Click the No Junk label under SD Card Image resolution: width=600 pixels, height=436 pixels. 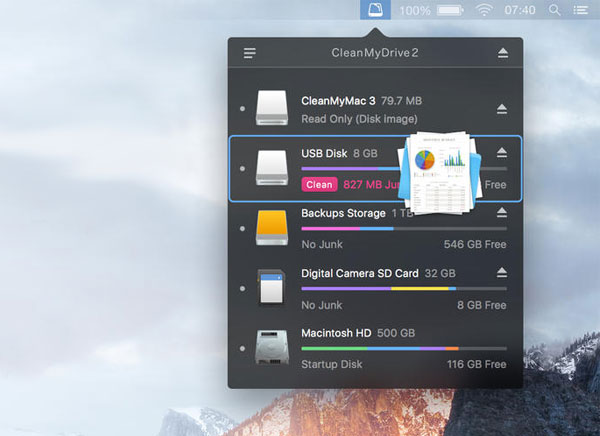pyautogui.click(x=322, y=305)
